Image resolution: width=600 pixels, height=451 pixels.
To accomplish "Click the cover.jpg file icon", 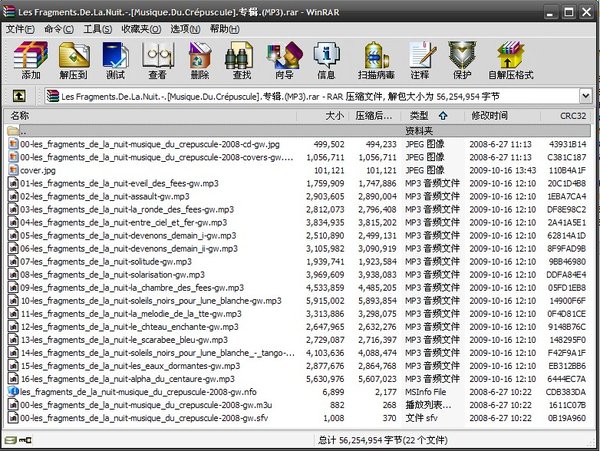I will pos(13,170).
